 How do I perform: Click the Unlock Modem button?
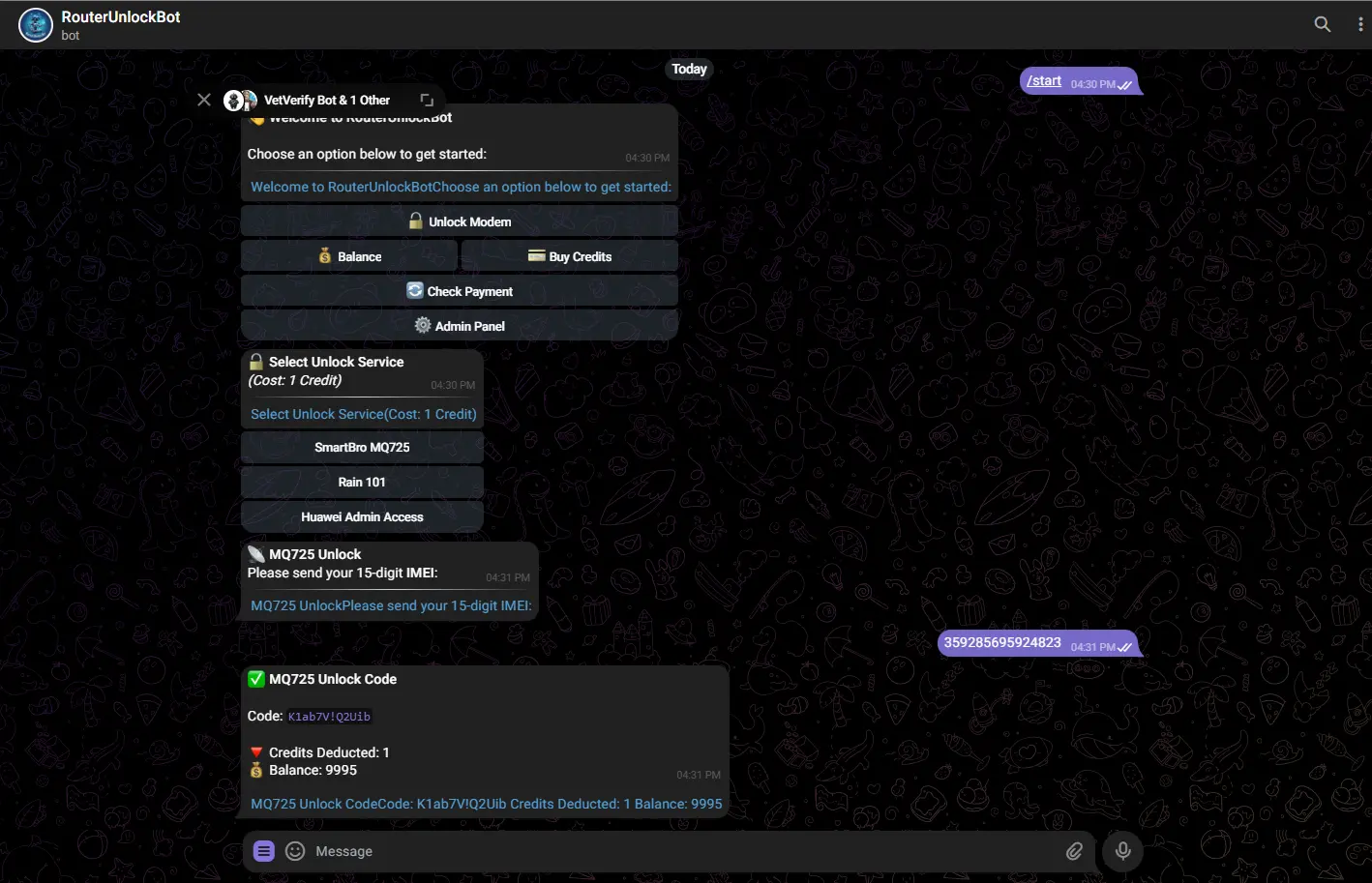click(x=460, y=221)
